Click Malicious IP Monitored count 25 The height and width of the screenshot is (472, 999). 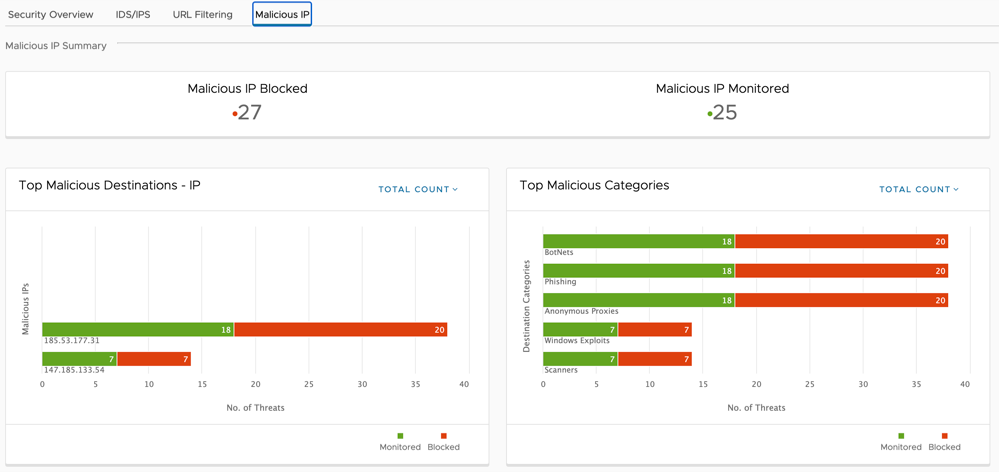(x=725, y=113)
